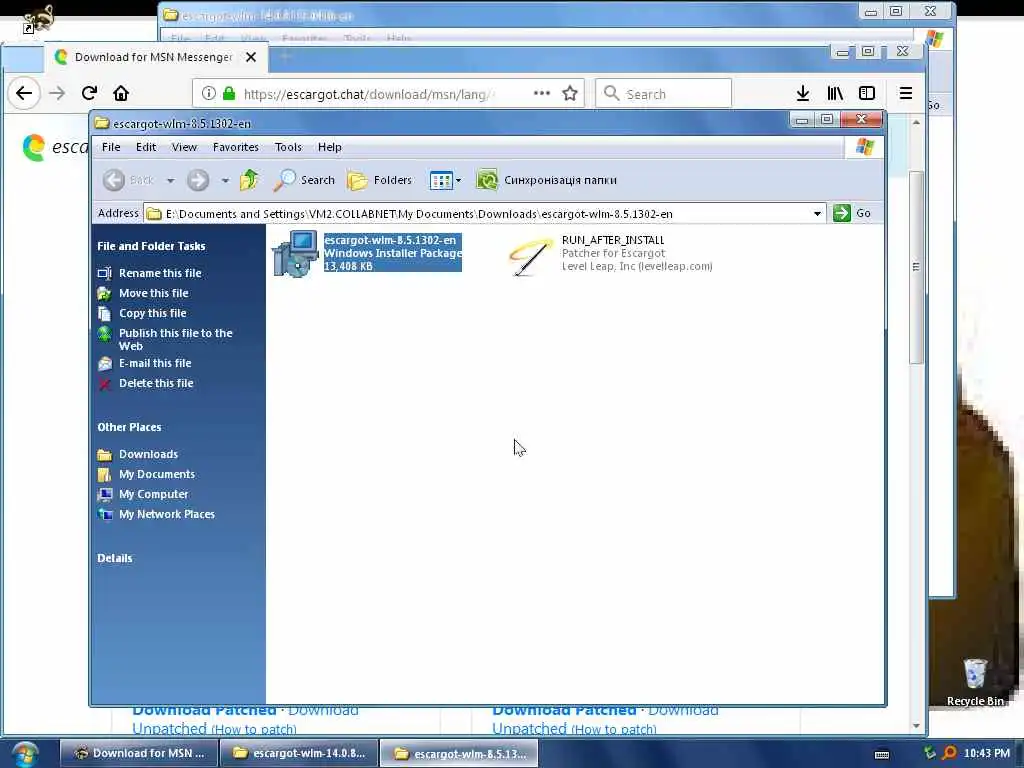The width and height of the screenshot is (1024, 768).
Task: Open the File menu
Action: click(111, 147)
